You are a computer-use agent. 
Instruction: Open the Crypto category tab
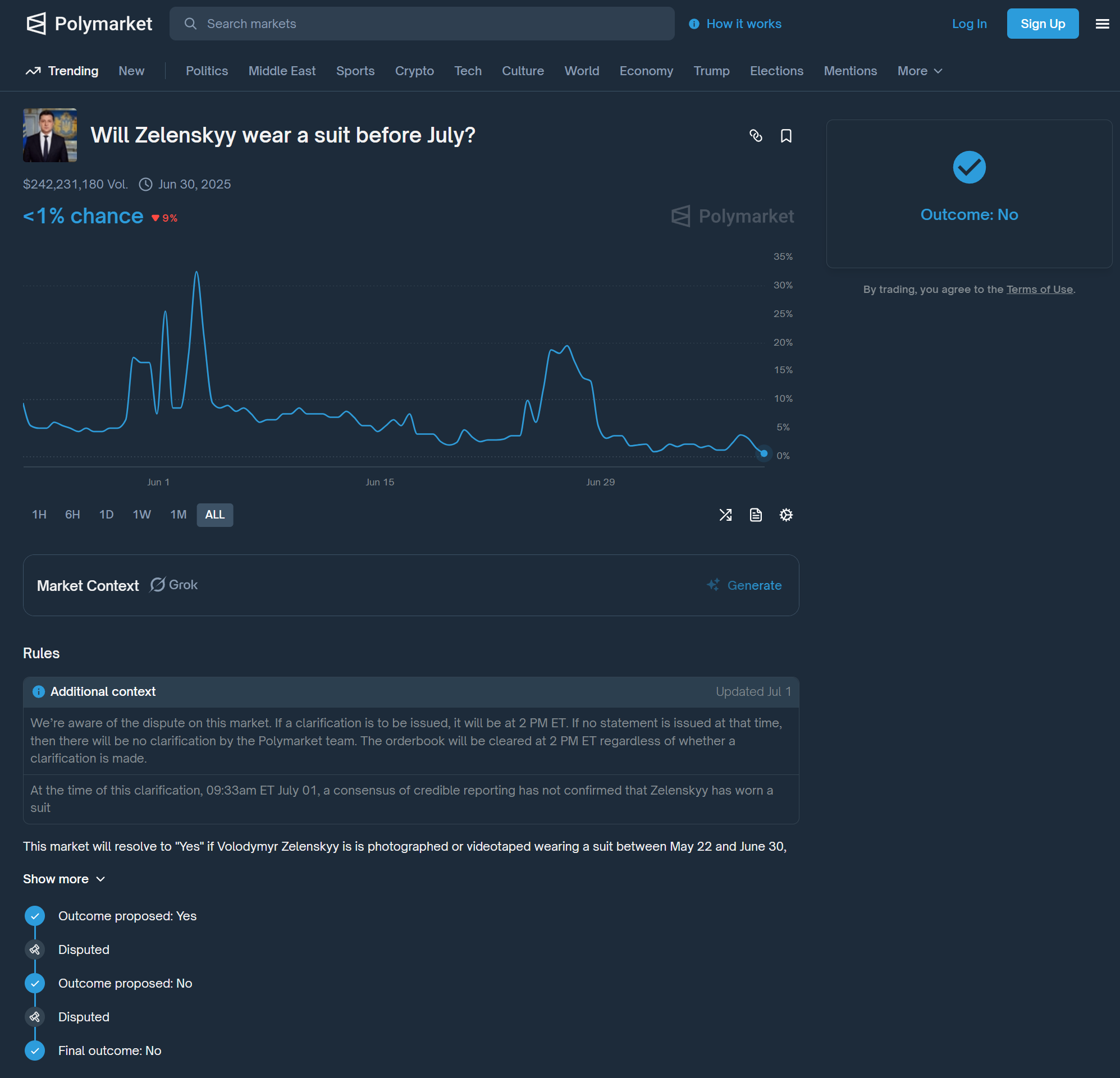pyautogui.click(x=414, y=71)
